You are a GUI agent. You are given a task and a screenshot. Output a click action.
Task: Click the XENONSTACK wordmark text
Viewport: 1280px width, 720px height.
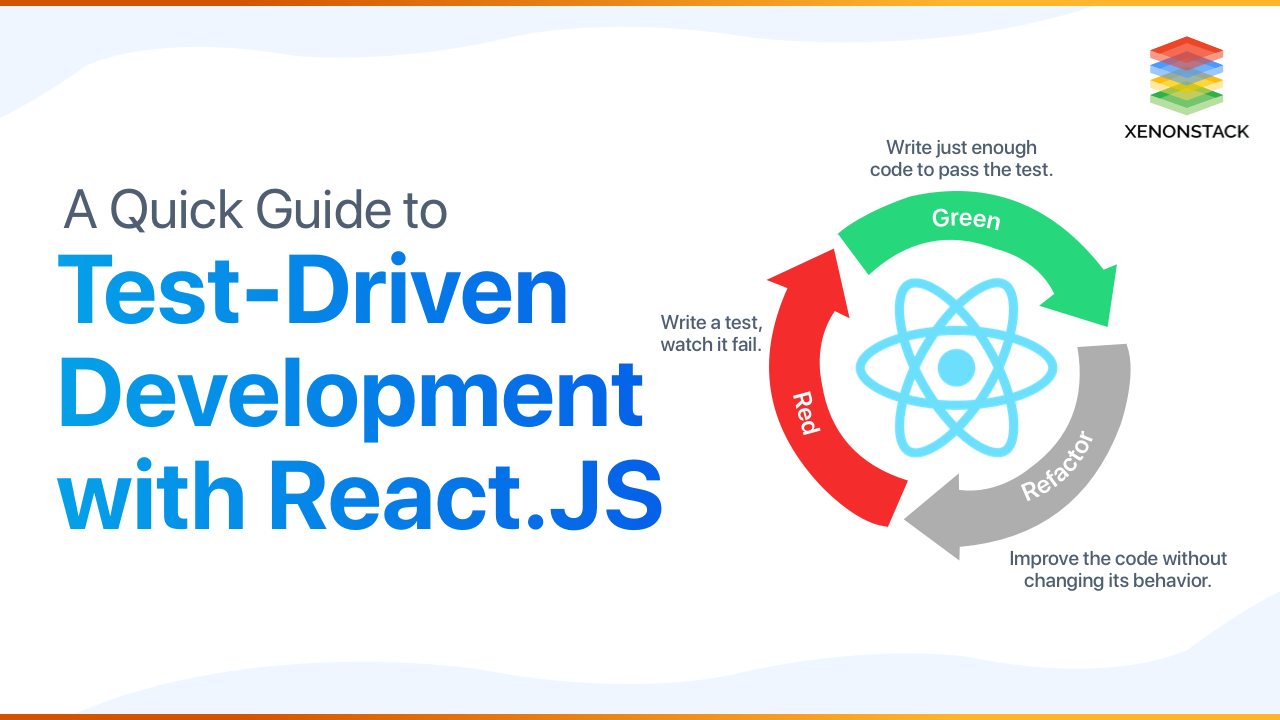point(1185,130)
